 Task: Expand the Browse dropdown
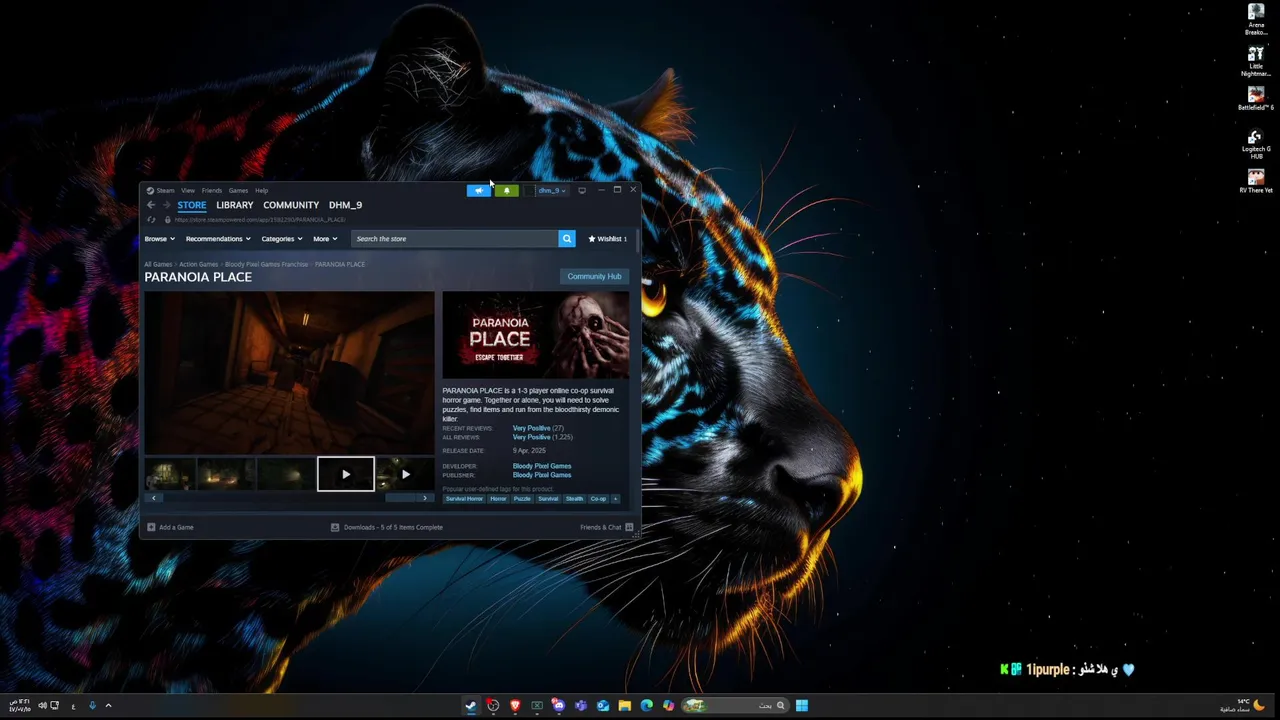160,239
